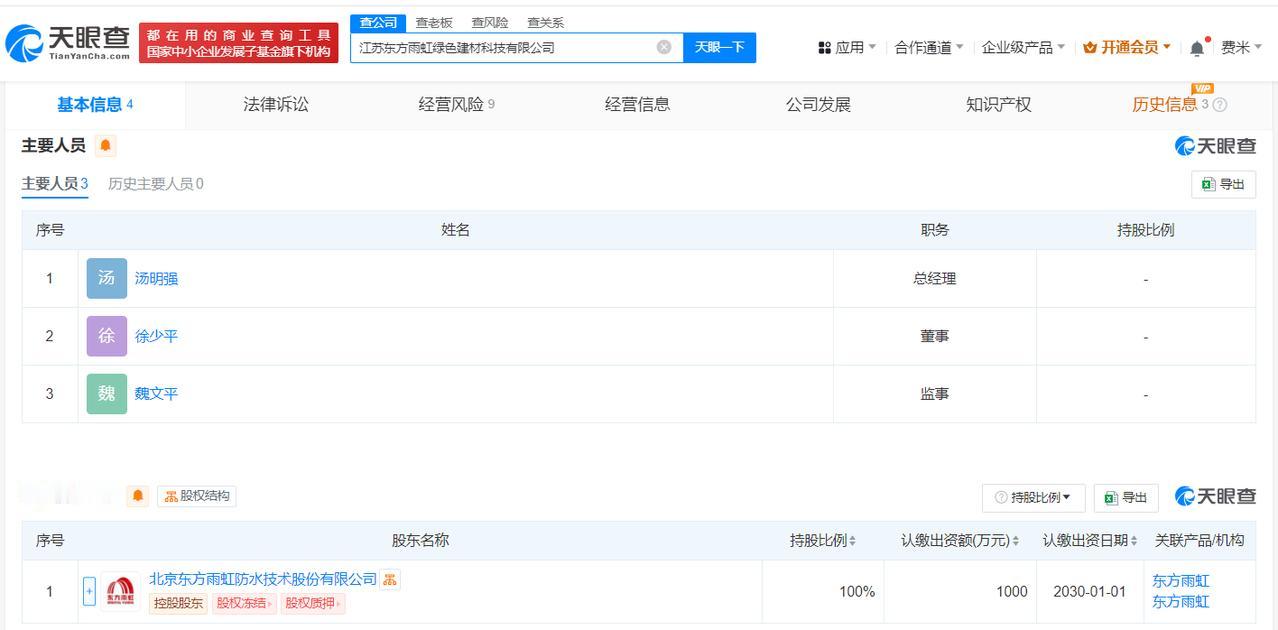Click avatar 魏 for 魏文平
The image size is (1278, 630).
[107, 394]
